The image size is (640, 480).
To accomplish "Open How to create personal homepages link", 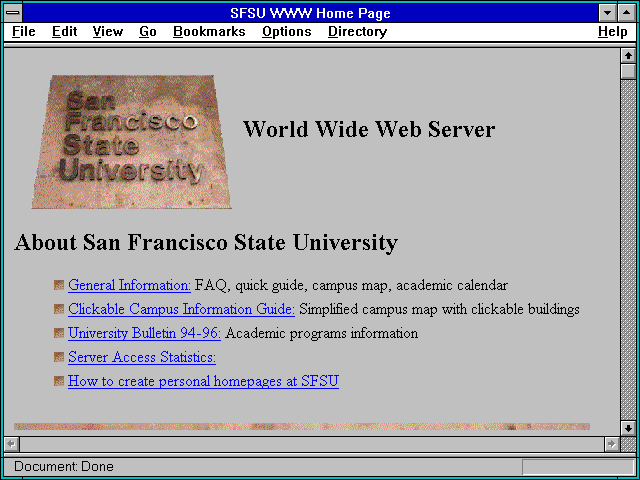I will pos(203,381).
